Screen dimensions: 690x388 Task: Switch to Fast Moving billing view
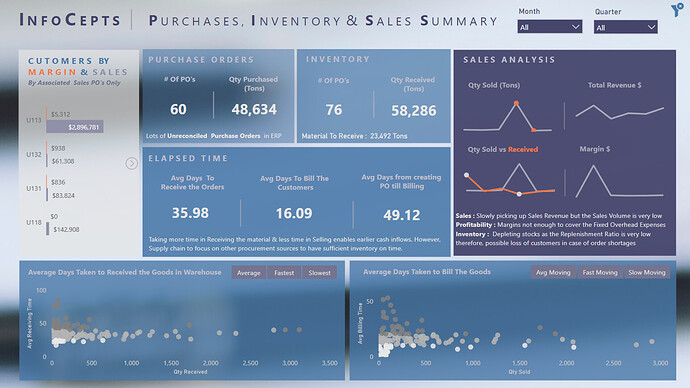tap(600, 272)
